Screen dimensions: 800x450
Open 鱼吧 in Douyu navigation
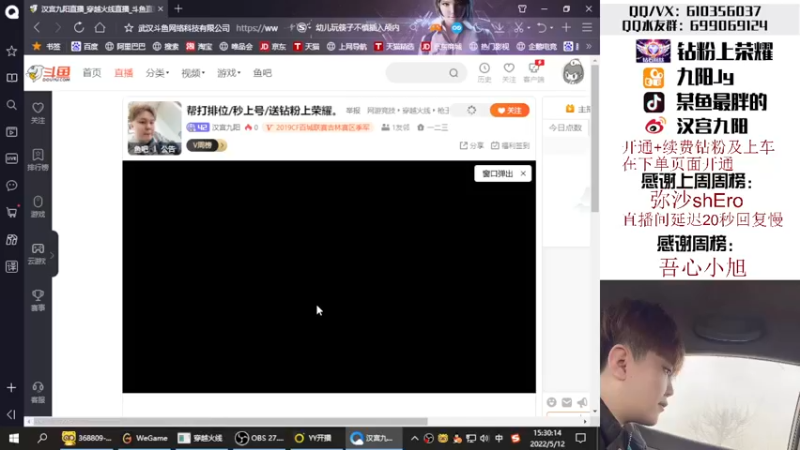point(262,73)
